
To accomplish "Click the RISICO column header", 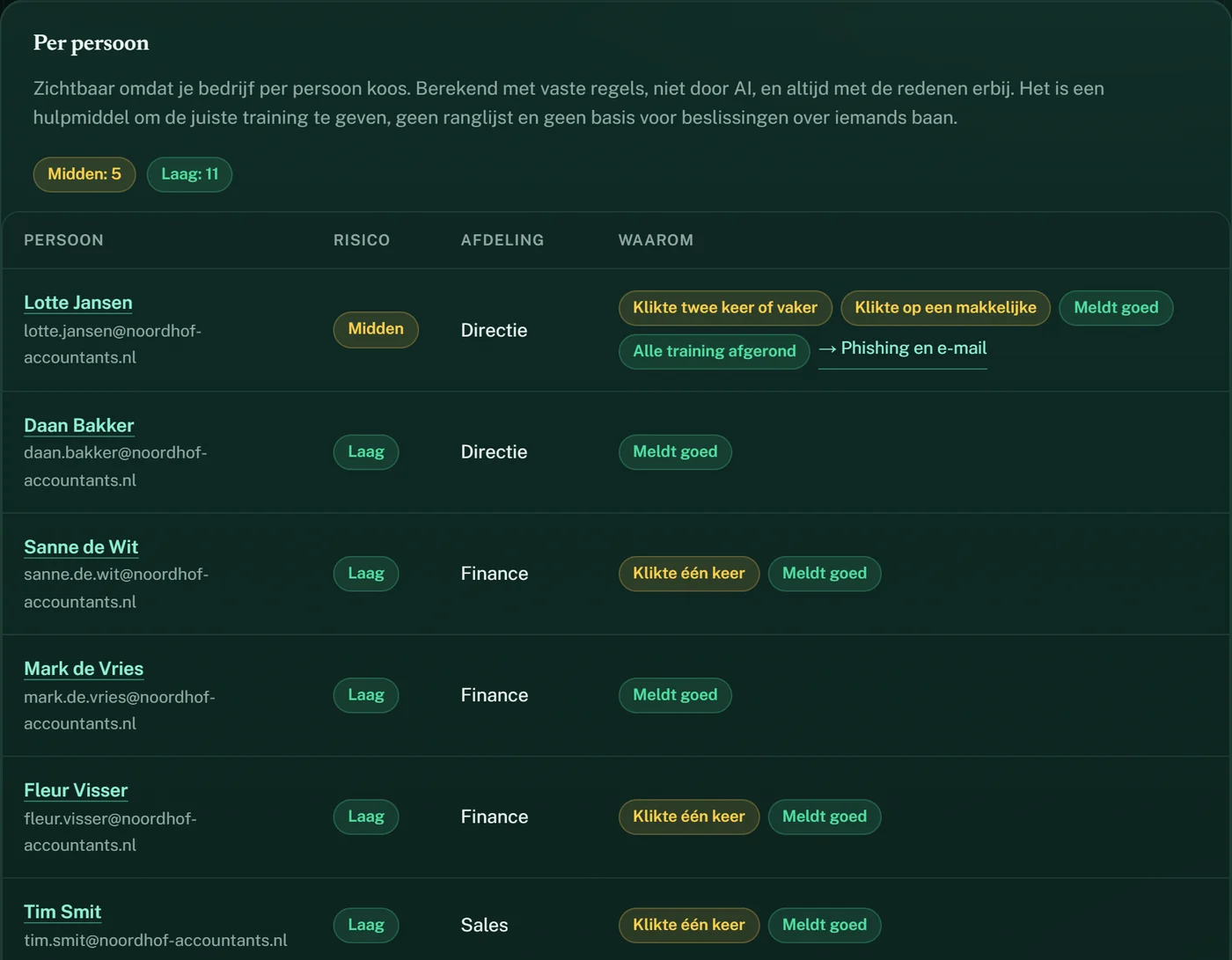I will tap(362, 240).
